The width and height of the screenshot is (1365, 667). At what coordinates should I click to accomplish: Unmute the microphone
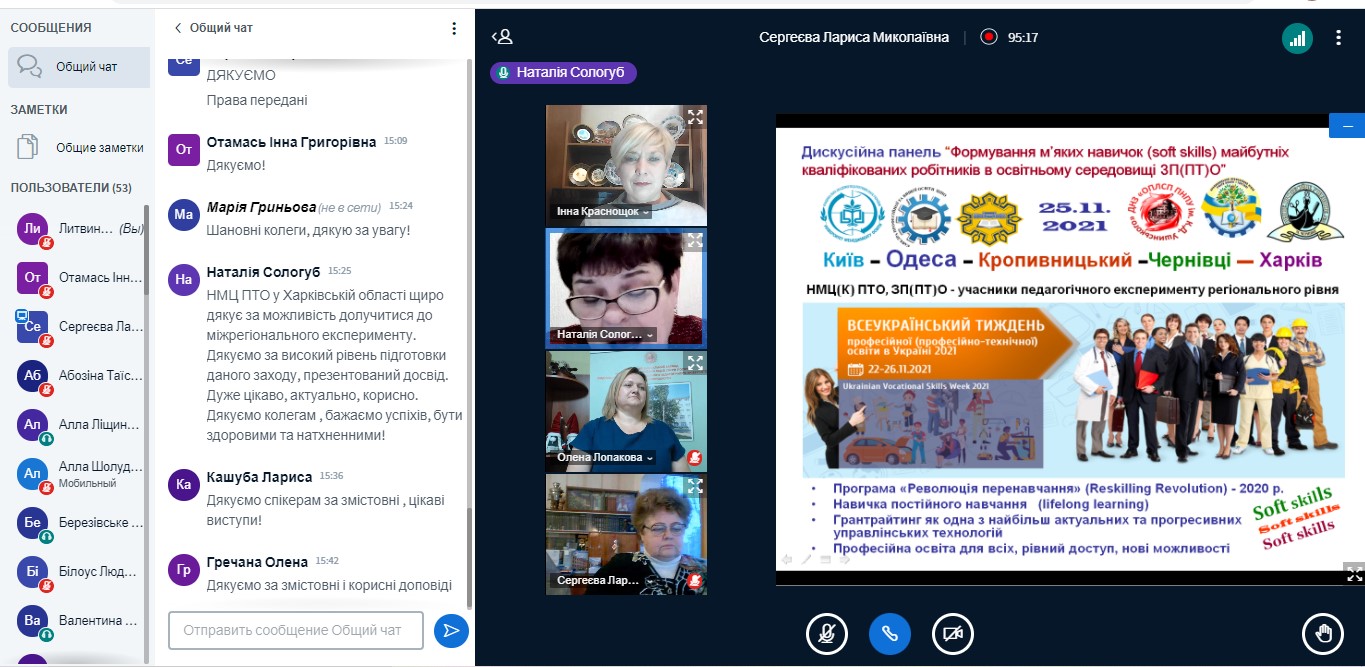pos(827,632)
